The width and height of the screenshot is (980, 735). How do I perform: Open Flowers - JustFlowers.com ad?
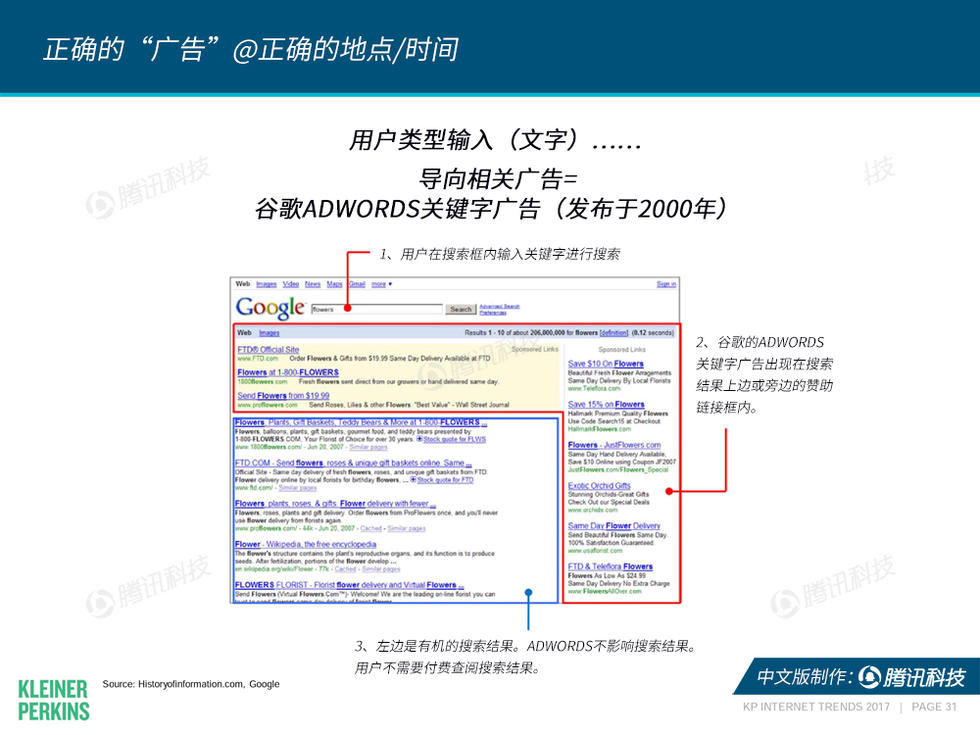[x=614, y=445]
